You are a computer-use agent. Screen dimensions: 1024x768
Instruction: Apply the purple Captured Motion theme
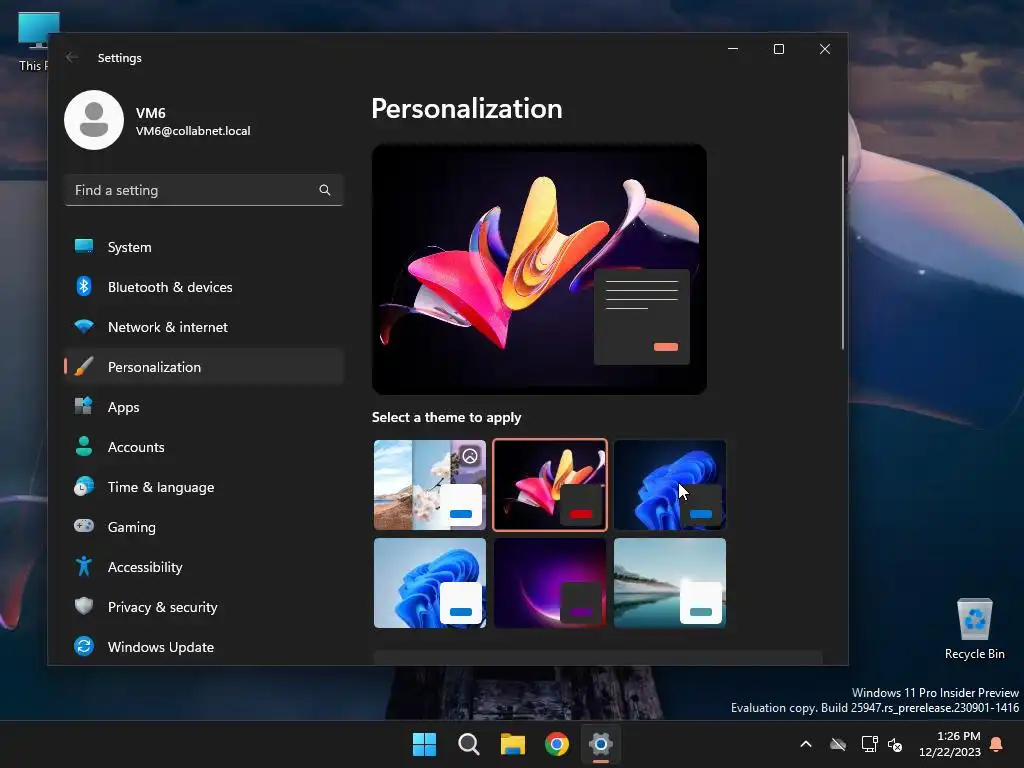550,583
